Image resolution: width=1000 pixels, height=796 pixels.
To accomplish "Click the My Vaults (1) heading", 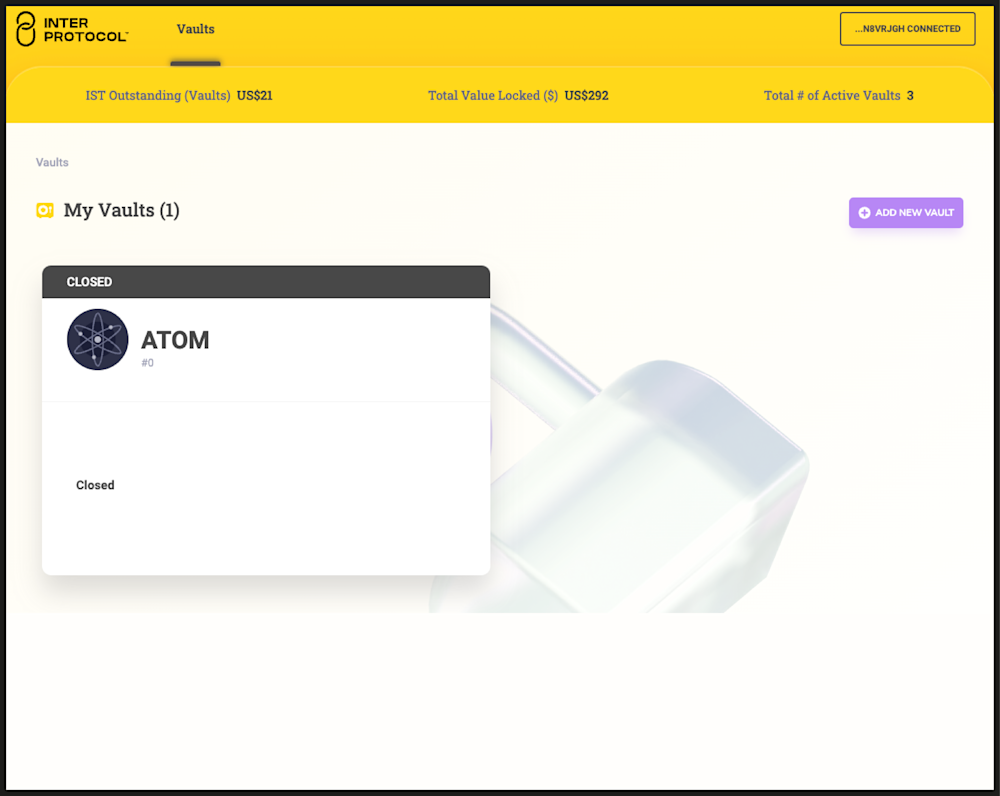I will click(x=121, y=210).
